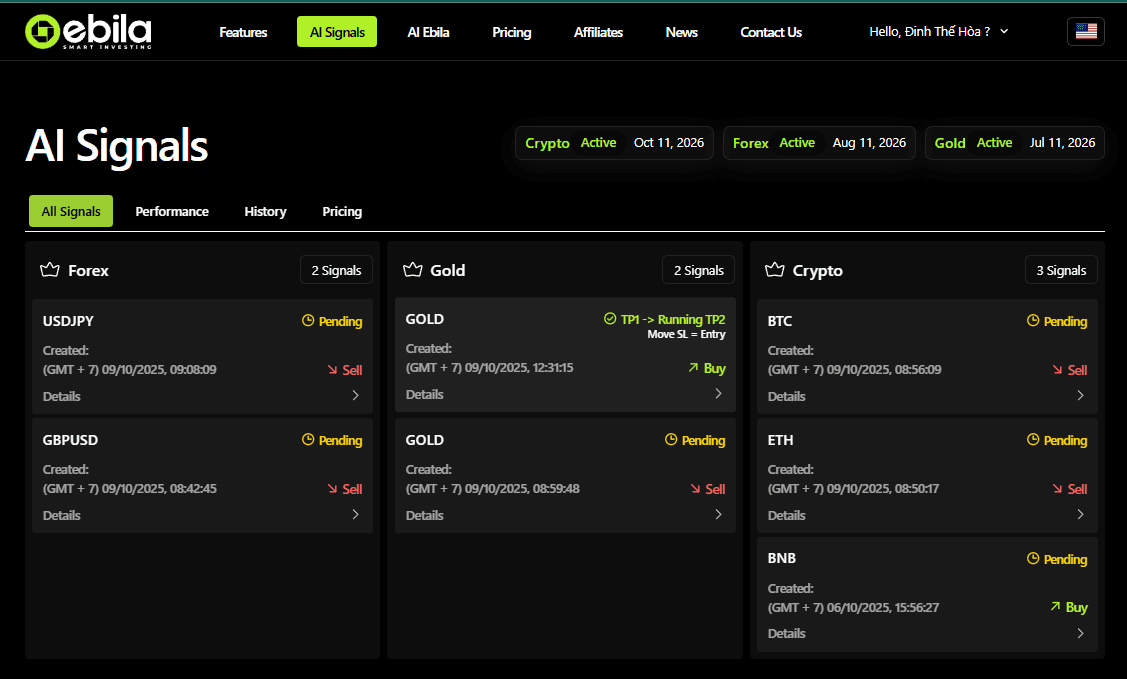
Task: Switch to the History tab
Action: [x=265, y=212]
